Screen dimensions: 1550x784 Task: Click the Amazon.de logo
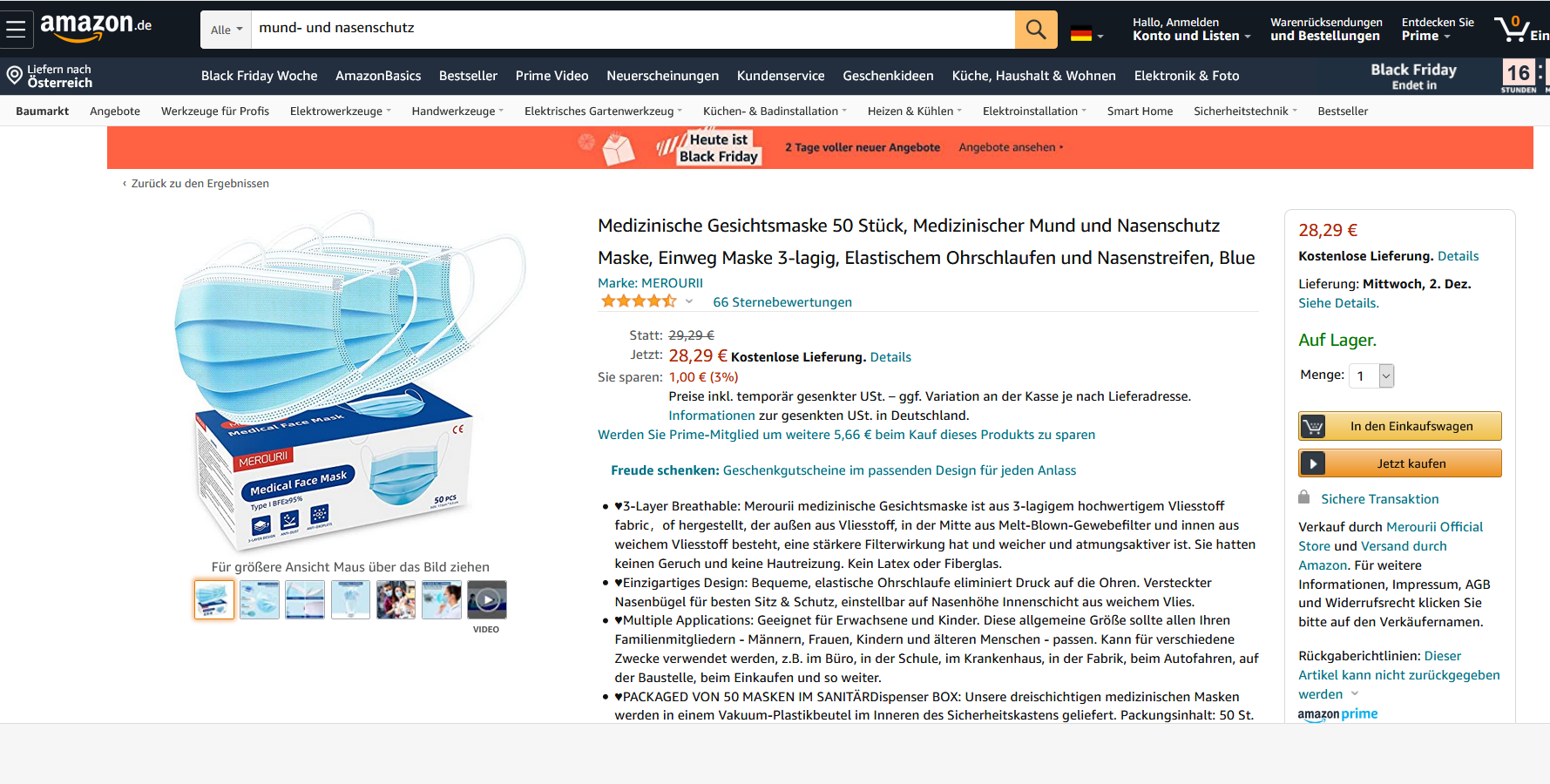[x=96, y=27]
